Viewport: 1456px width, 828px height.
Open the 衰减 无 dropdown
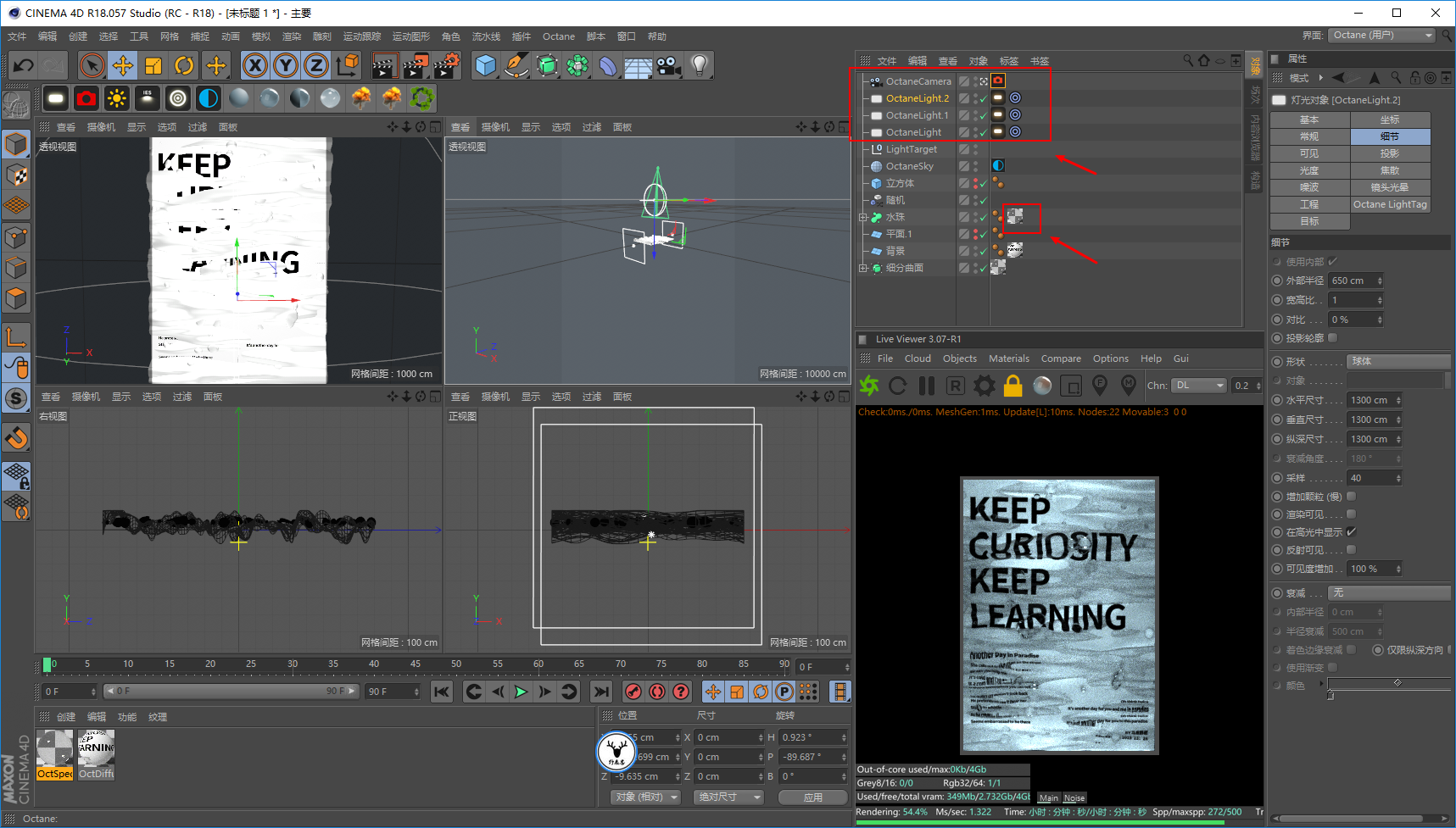(1389, 592)
